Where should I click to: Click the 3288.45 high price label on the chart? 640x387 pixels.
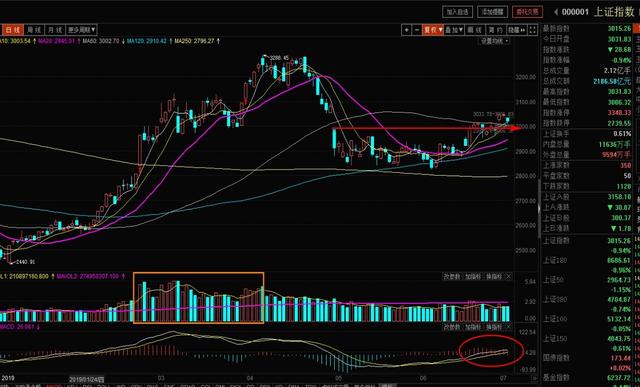[x=280, y=58]
